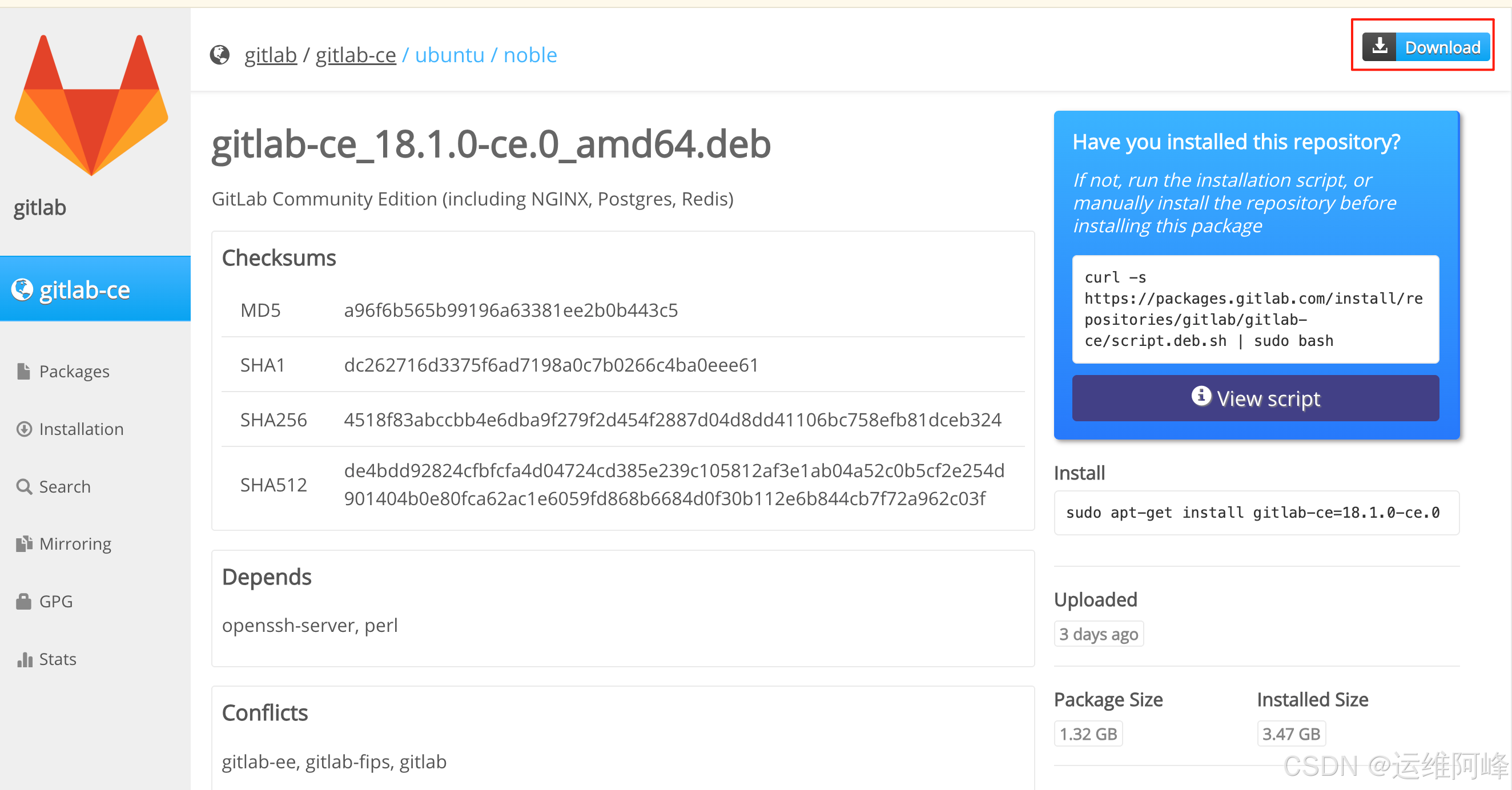1512x790 pixels.
Task: Open Stats via the bar chart icon
Action: [24, 659]
